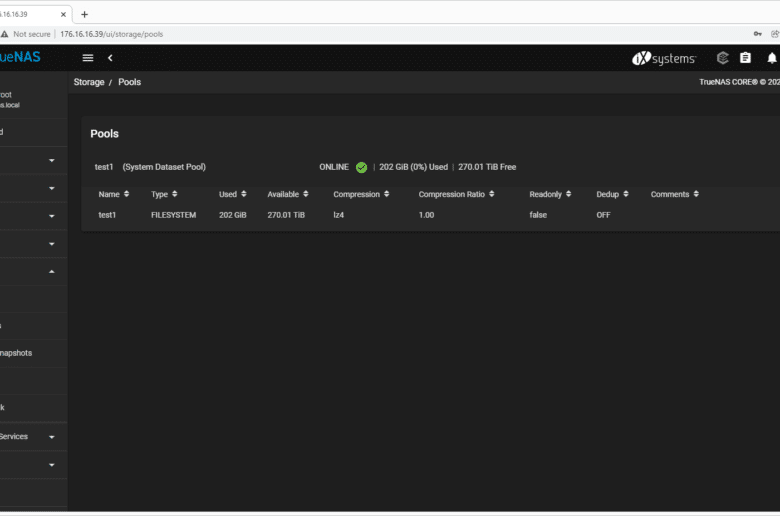Image resolution: width=780 pixels, height=516 pixels.
Task: Click the false readonly cell
Action: [538, 215]
